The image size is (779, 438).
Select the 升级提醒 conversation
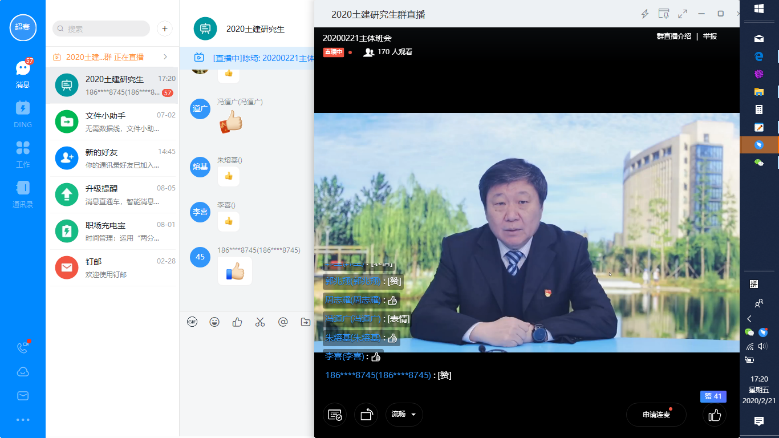(x=112, y=195)
